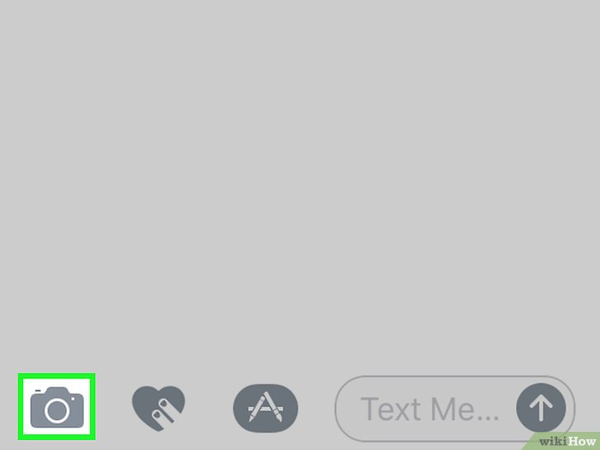Click the "Text Me..." placeholder text
The width and height of the screenshot is (600, 450).
pyautogui.click(x=430, y=409)
